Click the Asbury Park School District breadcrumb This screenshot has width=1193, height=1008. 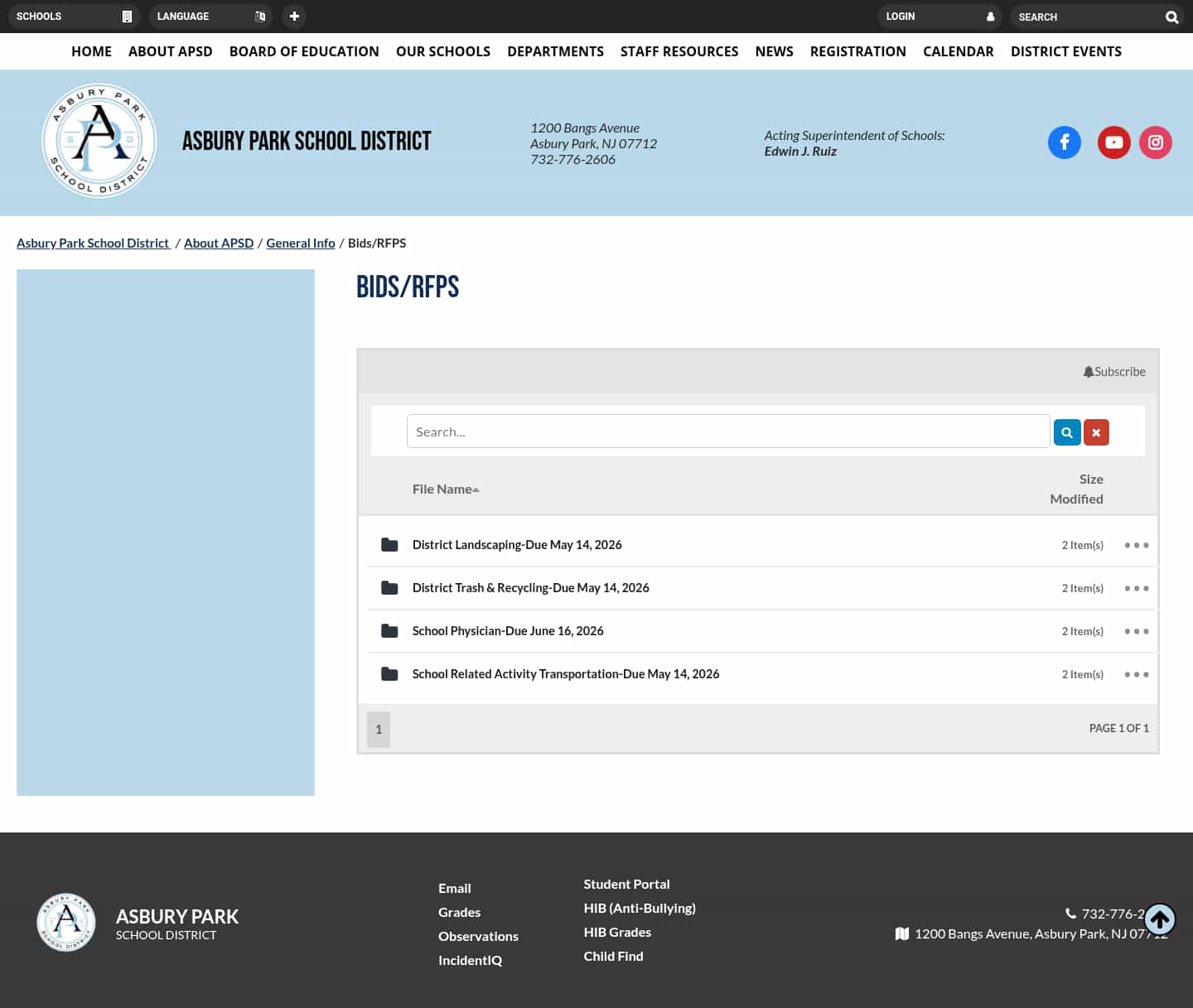point(93,243)
